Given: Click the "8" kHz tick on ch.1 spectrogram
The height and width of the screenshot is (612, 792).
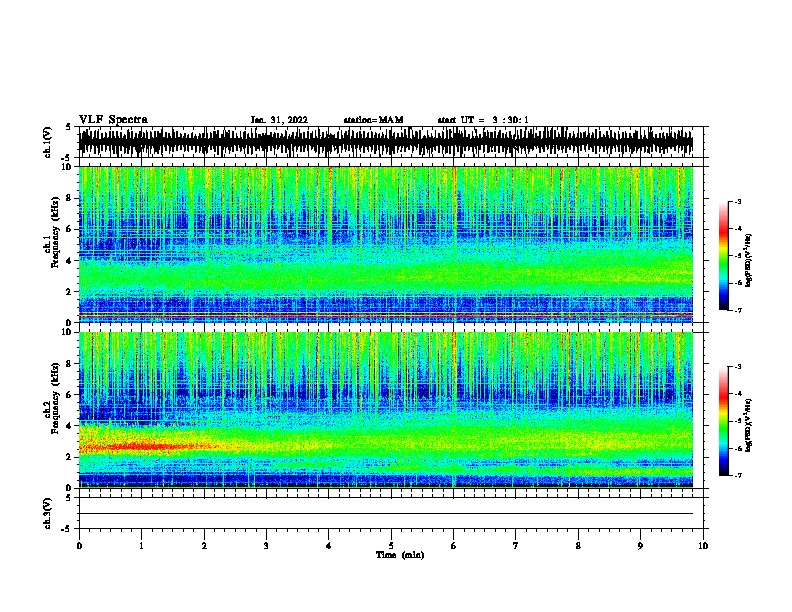Looking at the screenshot, I should tap(70, 198).
